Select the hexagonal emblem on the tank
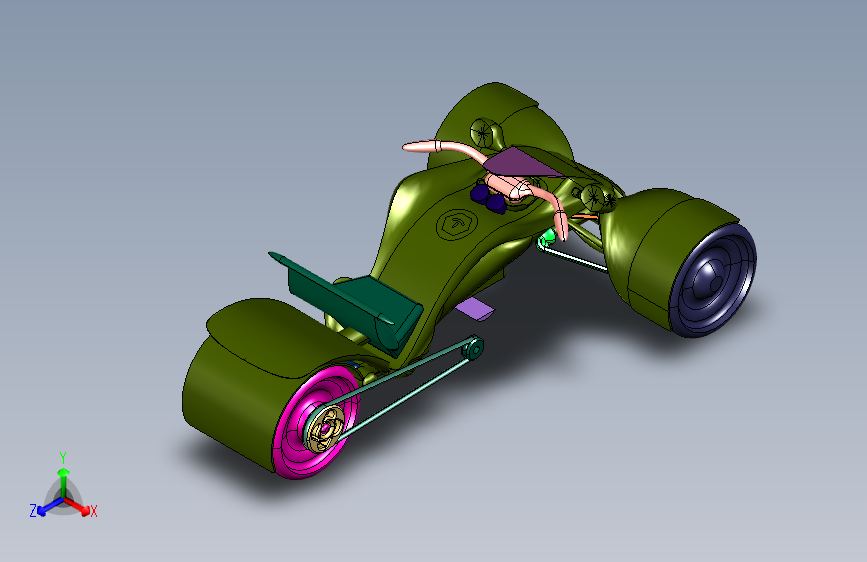Screen dimensions: 867x562 tap(456, 224)
